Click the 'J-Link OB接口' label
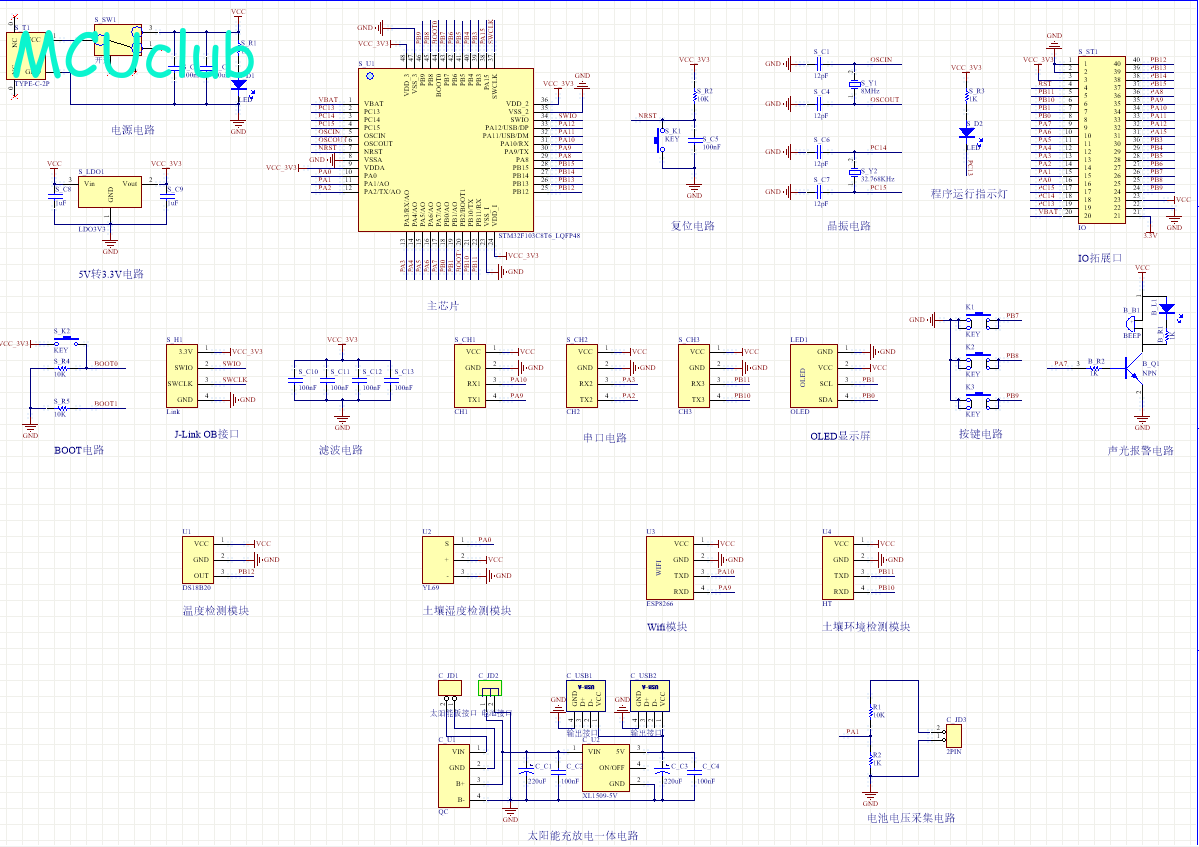1199x847 pixels. (x=207, y=434)
